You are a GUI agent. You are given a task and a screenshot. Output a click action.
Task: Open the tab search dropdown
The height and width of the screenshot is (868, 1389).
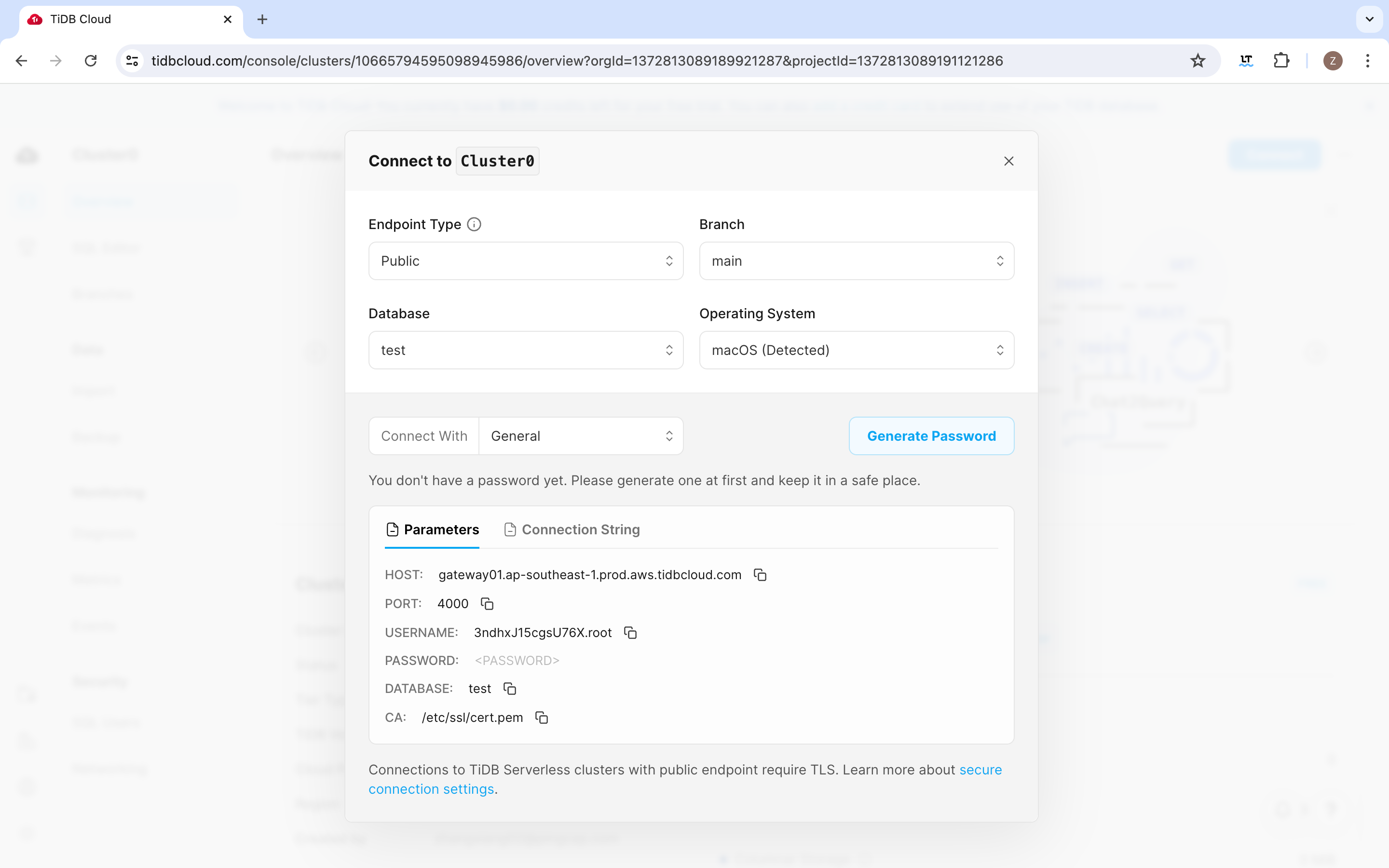click(x=1370, y=19)
